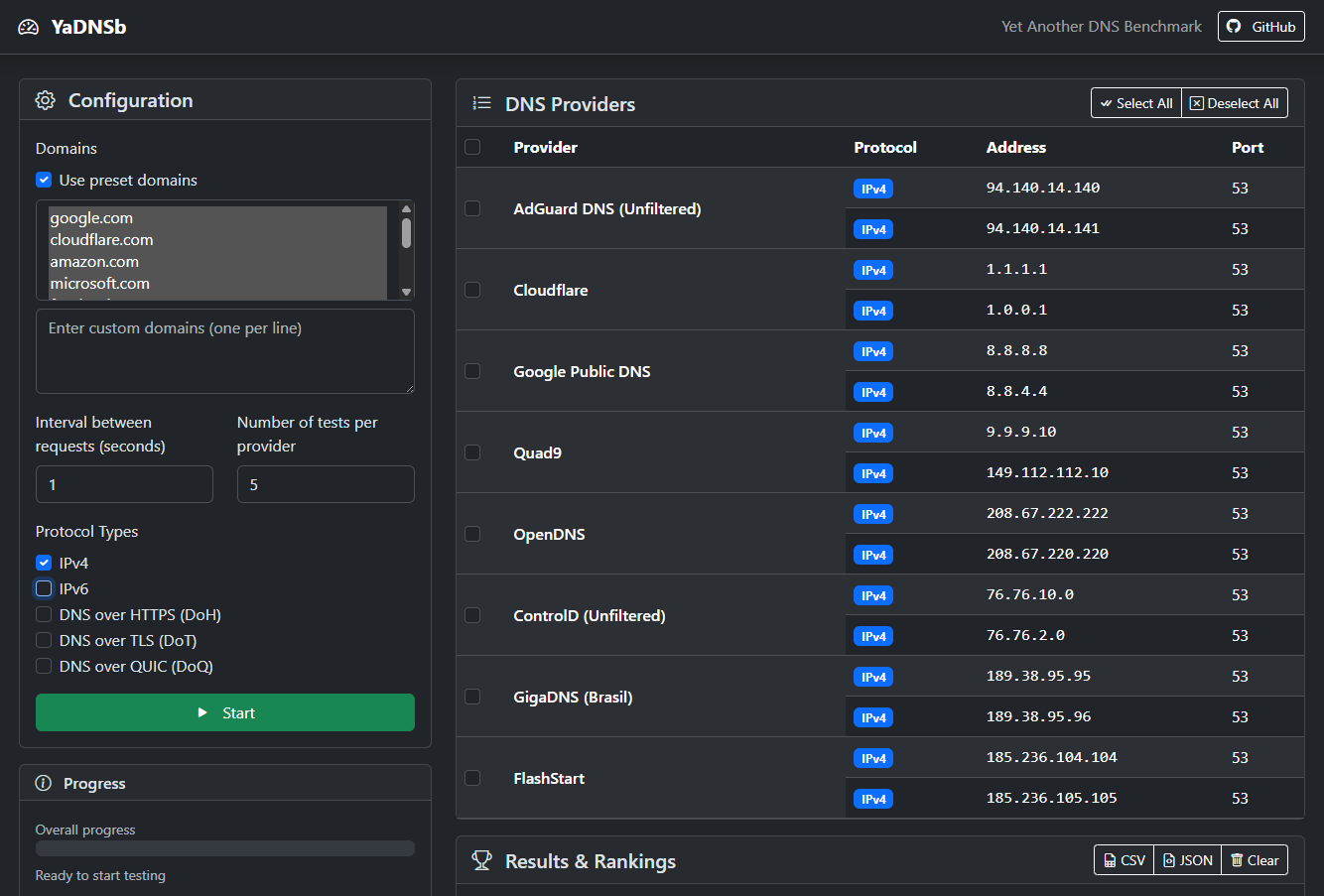Open the GitHub repository link
This screenshot has height=896, width=1324.
coord(1261,27)
